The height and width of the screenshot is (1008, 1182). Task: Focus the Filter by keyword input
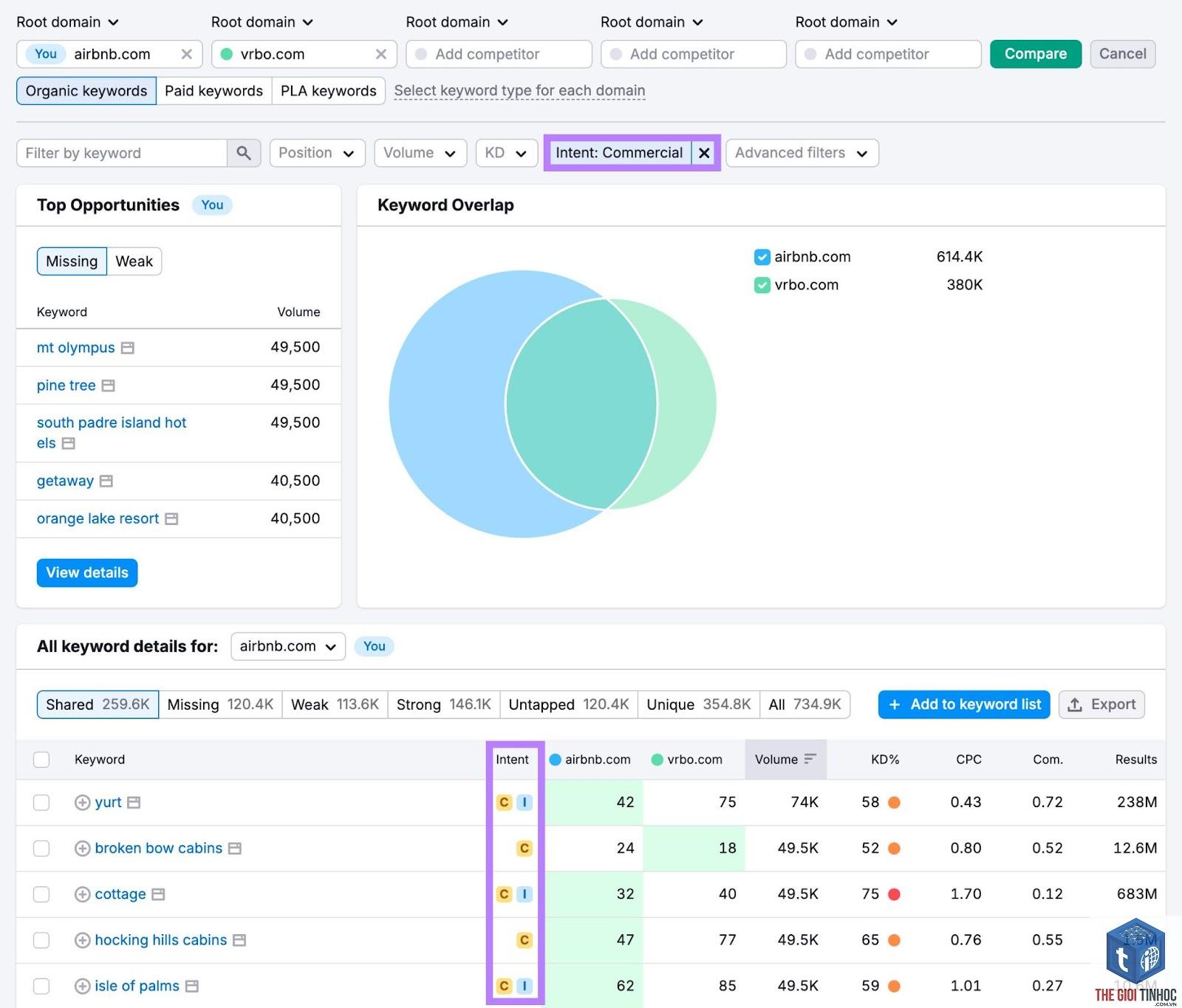pyautogui.click(x=122, y=153)
